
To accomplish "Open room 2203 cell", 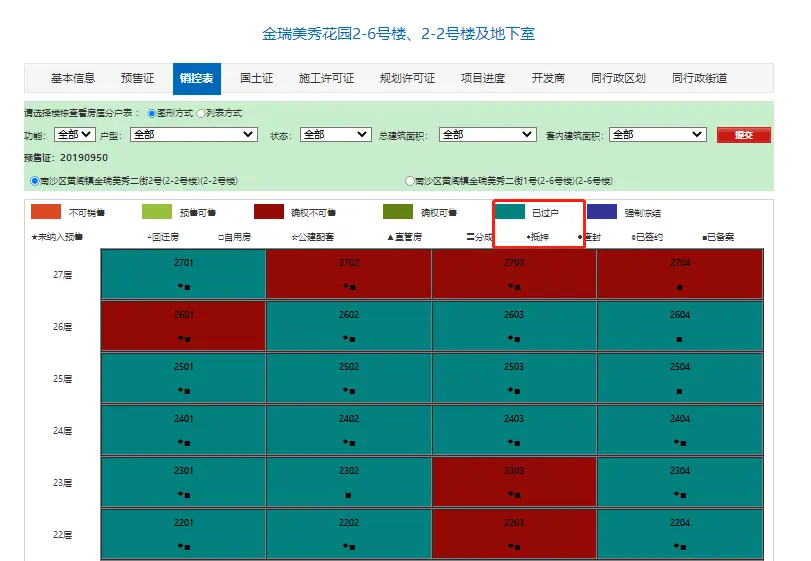I will click(x=514, y=534).
